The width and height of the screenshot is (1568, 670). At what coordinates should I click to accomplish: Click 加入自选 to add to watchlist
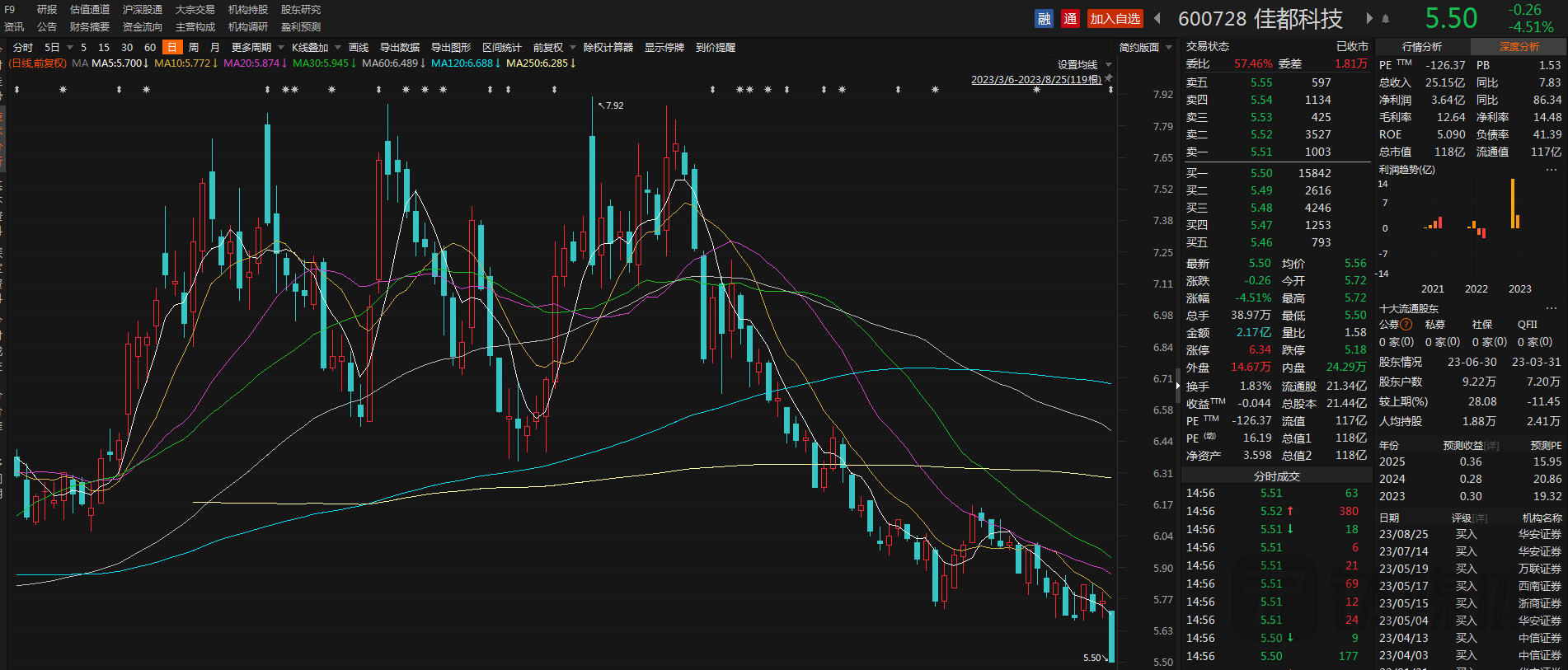click(x=1115, y=19)
